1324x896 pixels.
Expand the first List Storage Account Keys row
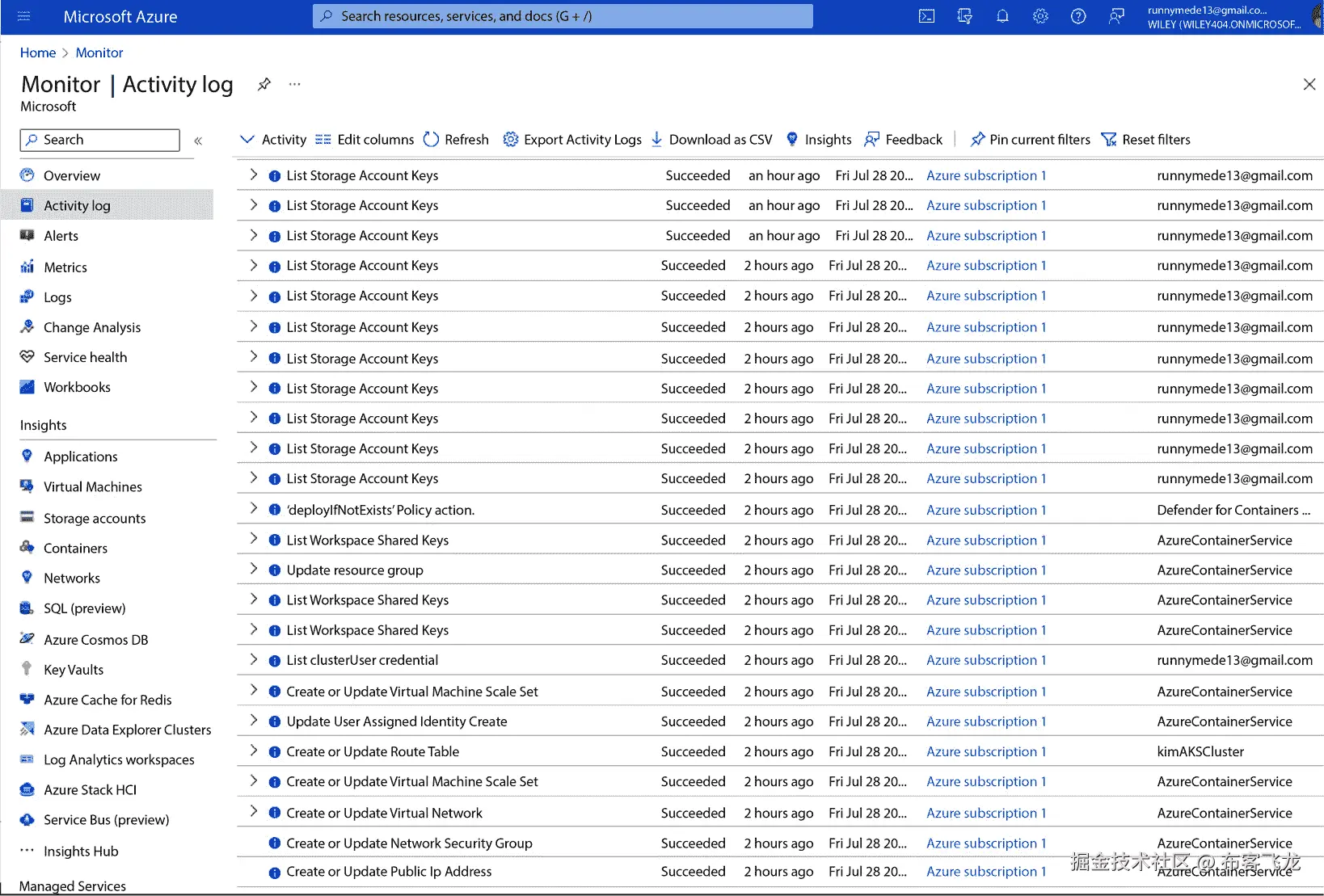click(x=252, y=175)
